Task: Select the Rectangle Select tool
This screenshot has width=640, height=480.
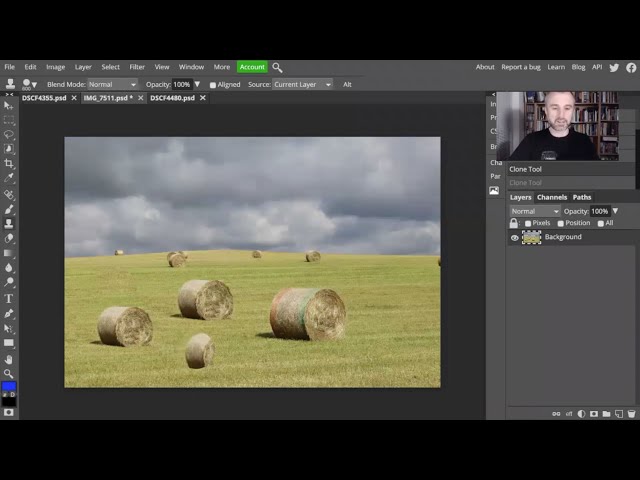Action: 9,120
